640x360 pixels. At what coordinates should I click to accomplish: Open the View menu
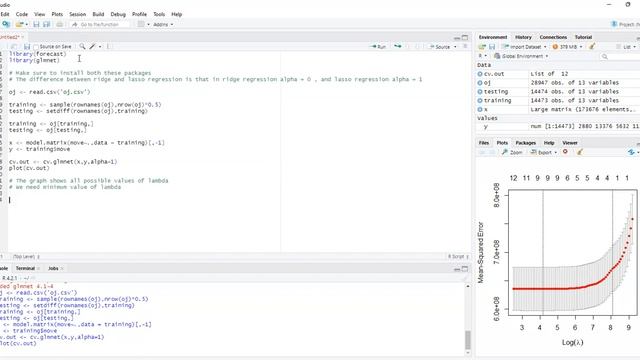coord(40,14)
